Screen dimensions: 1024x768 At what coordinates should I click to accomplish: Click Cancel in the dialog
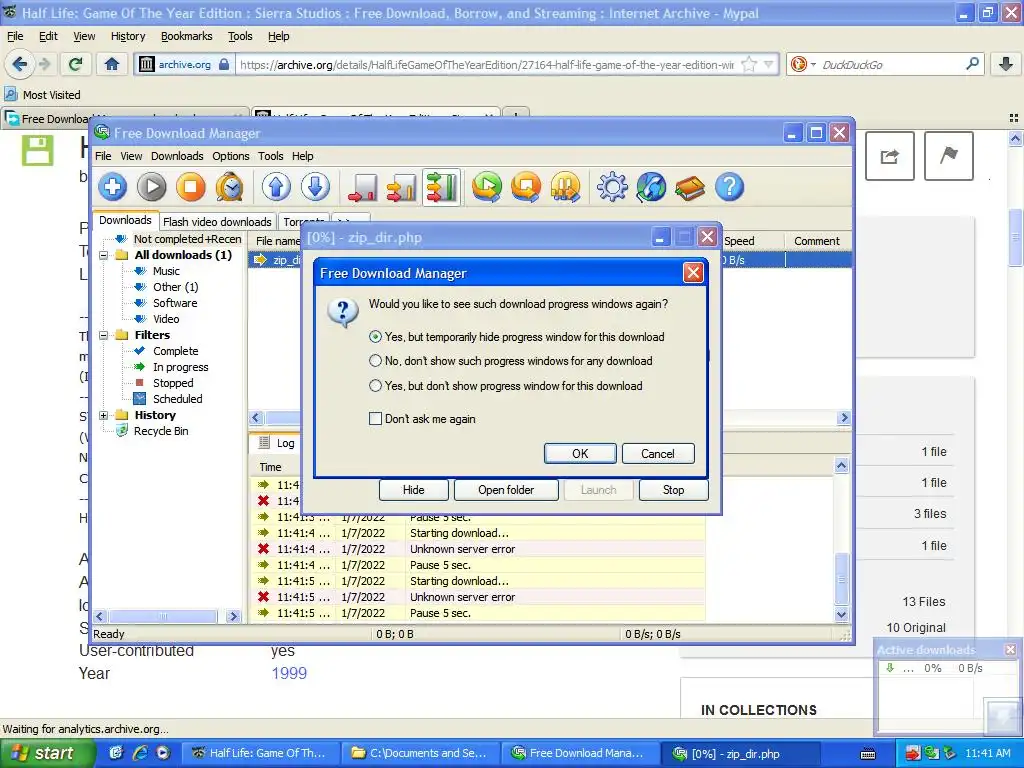(658, 454)
